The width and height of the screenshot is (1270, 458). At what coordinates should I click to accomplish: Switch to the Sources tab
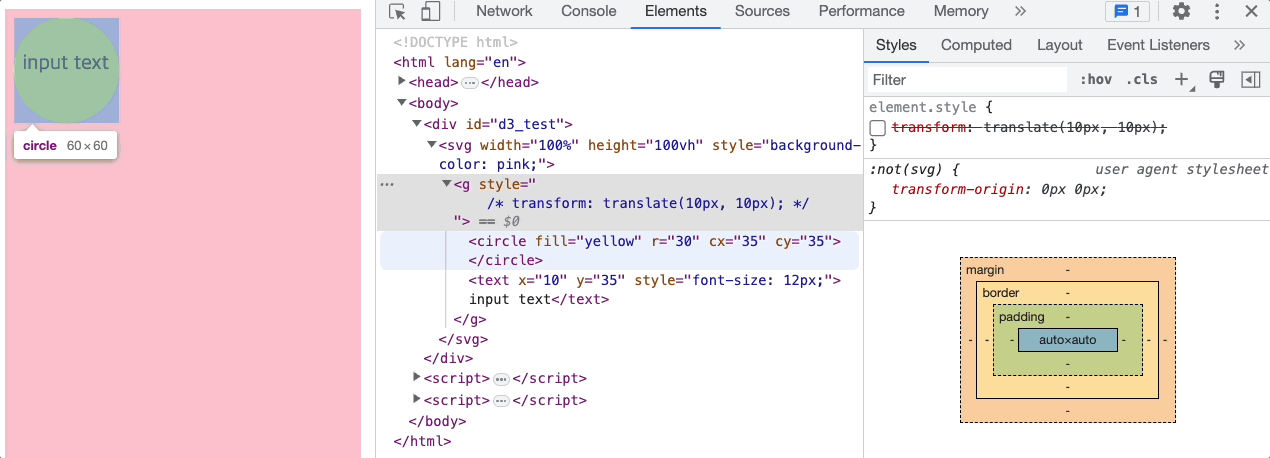(x=762, y=12)
